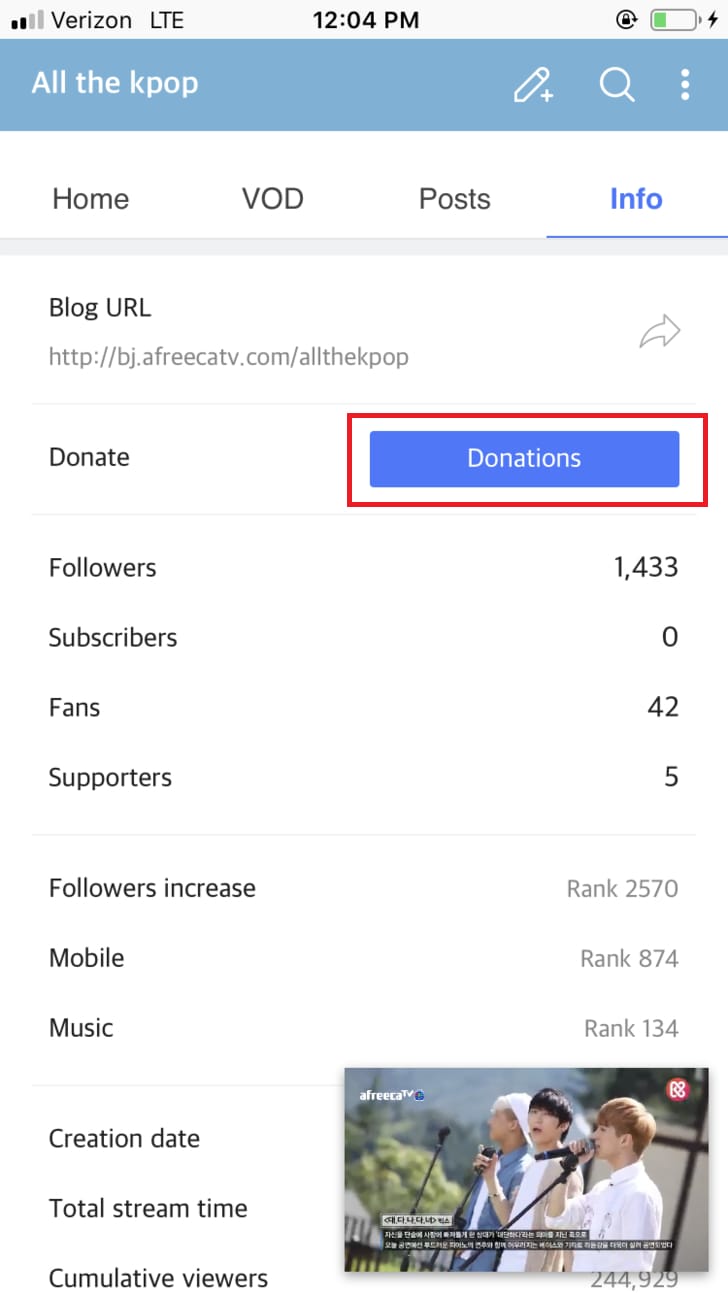Click the blue Donations button
The height and width of the screenshot is (1295, 728).
click(524, 459)
